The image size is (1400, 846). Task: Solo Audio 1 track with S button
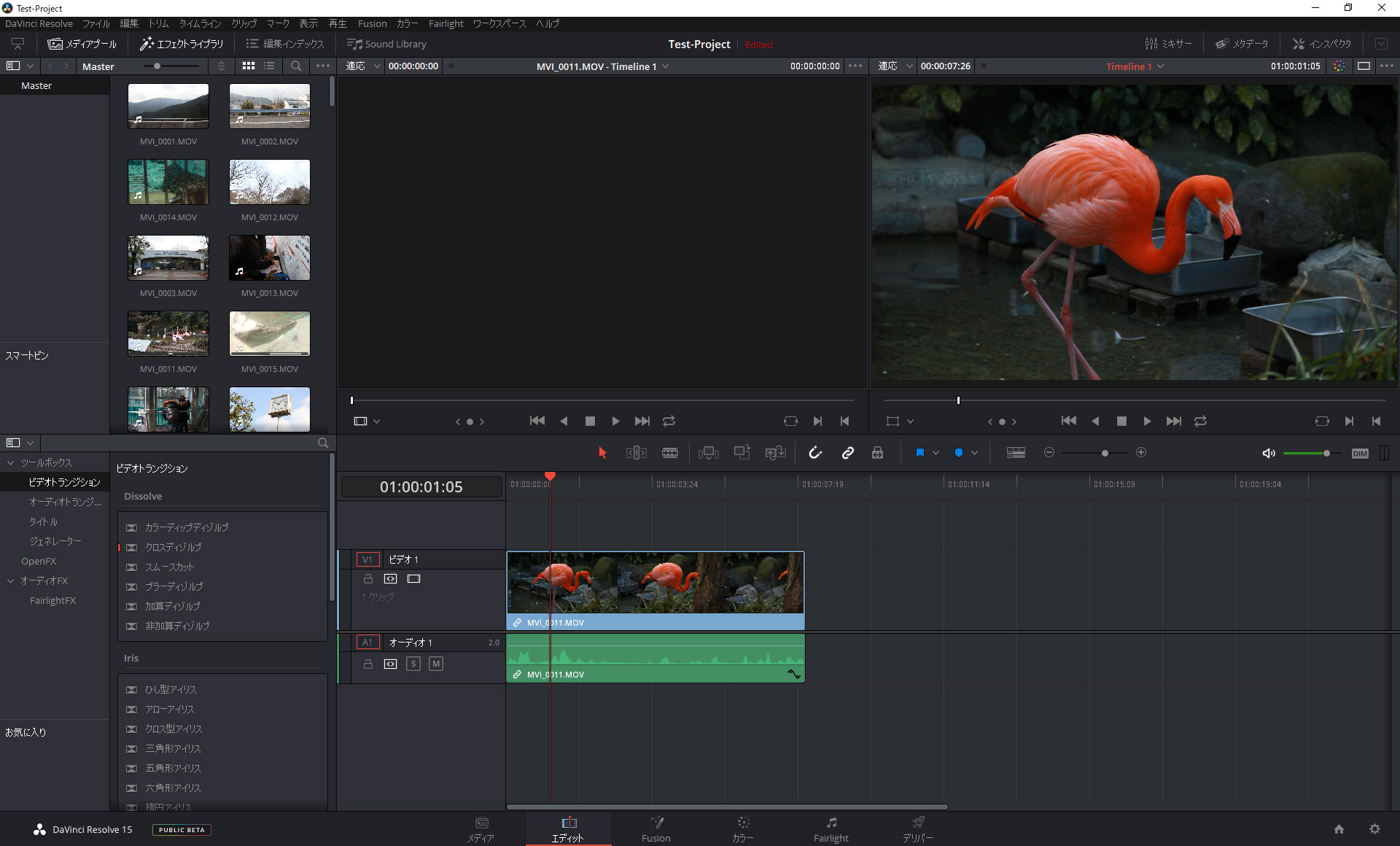pos(413,664)
